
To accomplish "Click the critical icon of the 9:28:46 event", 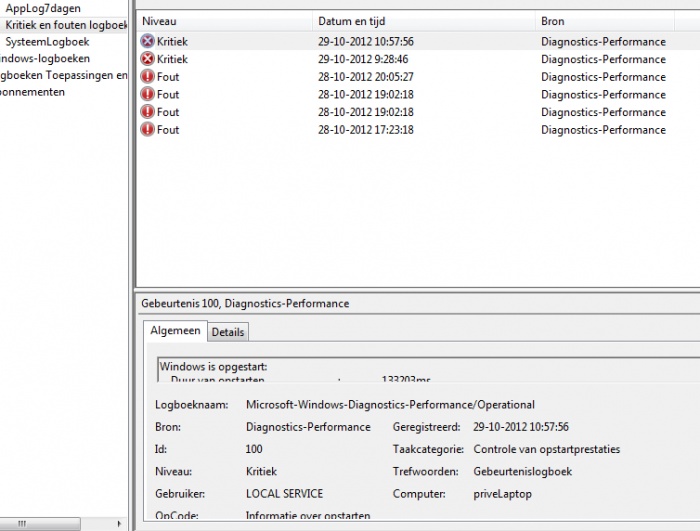I will pyautogui.click(x=148, y=59).
